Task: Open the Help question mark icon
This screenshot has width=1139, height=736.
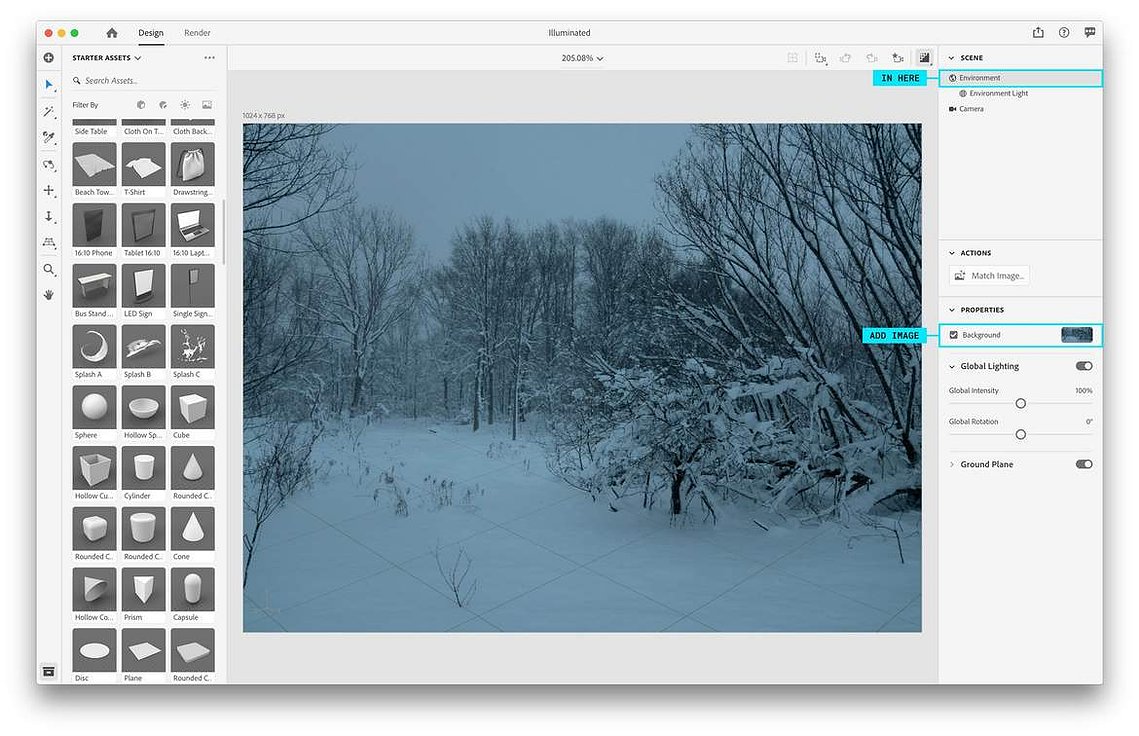Action: click(1064, 33)
